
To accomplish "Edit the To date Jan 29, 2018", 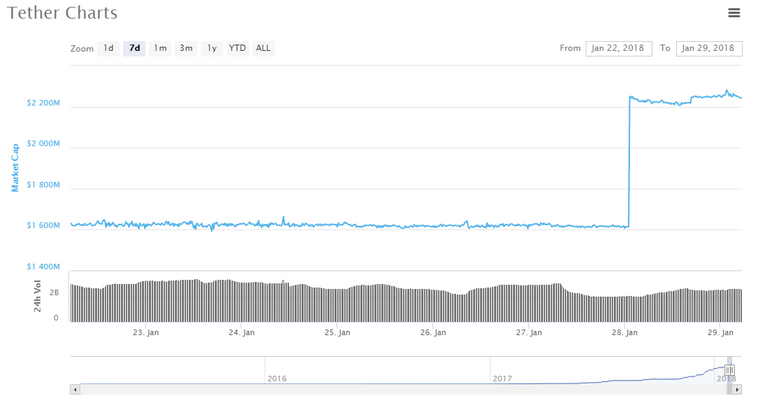I will 709,48.
